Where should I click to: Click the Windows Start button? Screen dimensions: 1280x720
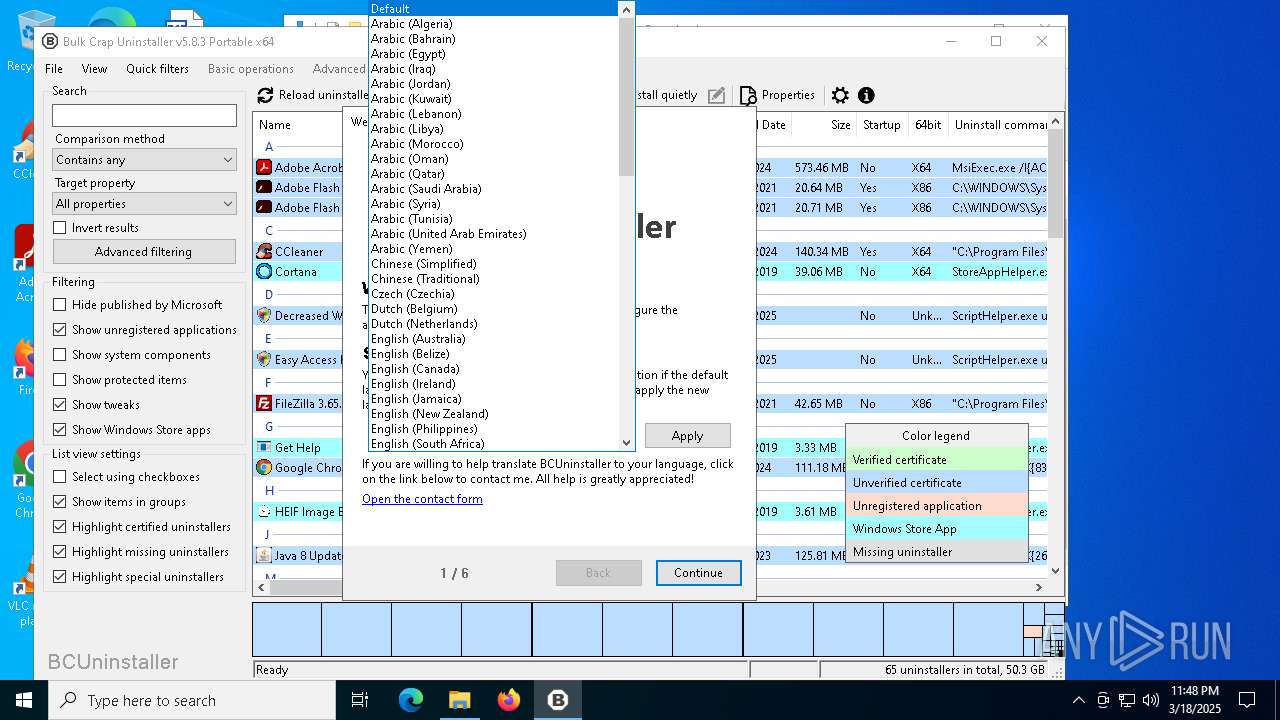click(24, 700)
